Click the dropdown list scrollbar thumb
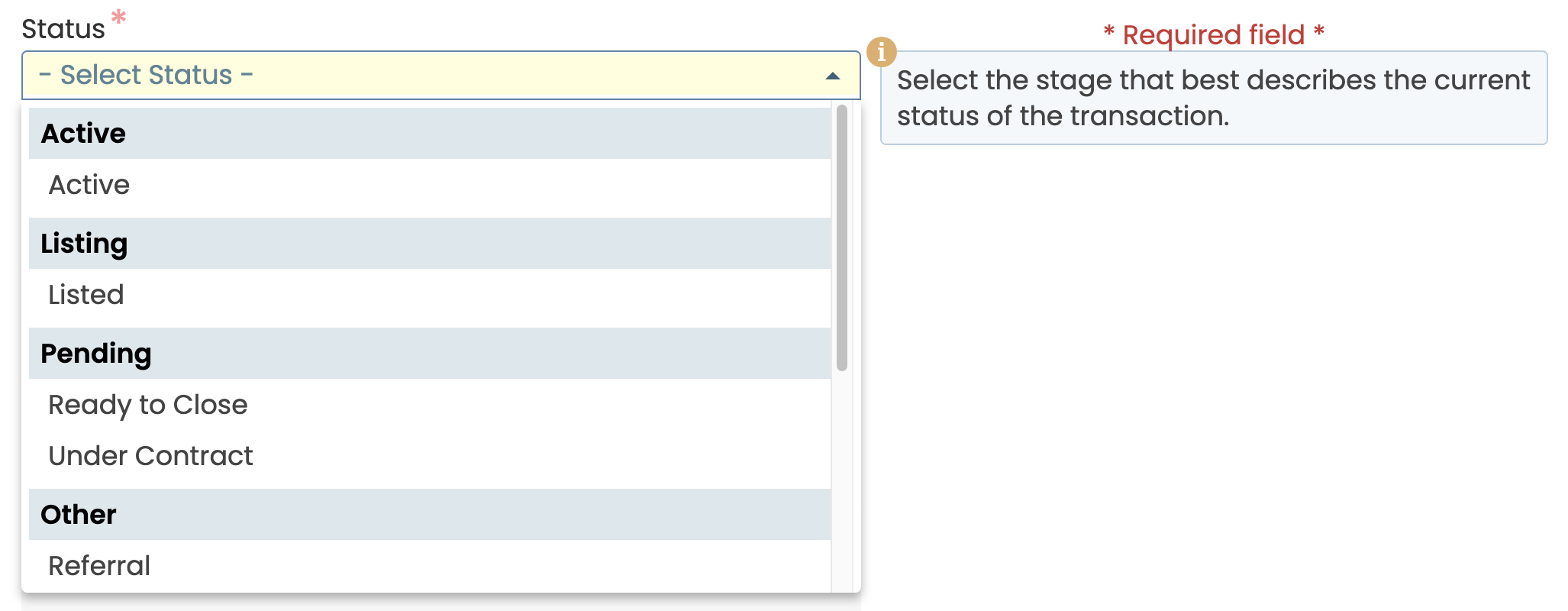The width and height of the screenshot is (1568, 611). tap(842, 237)
